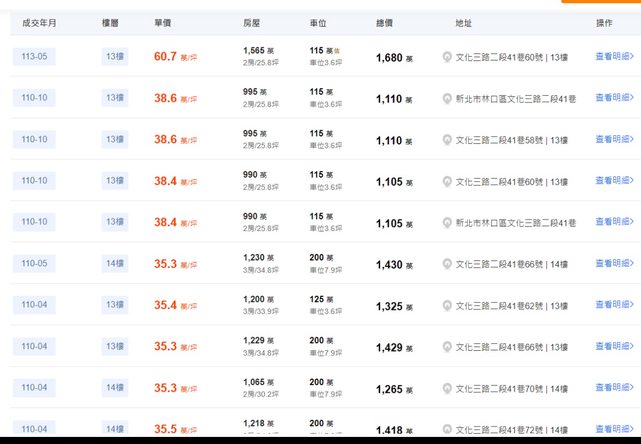Sort by the 成交年月 column header
641x444 pixels.
[x=37, y=22]
